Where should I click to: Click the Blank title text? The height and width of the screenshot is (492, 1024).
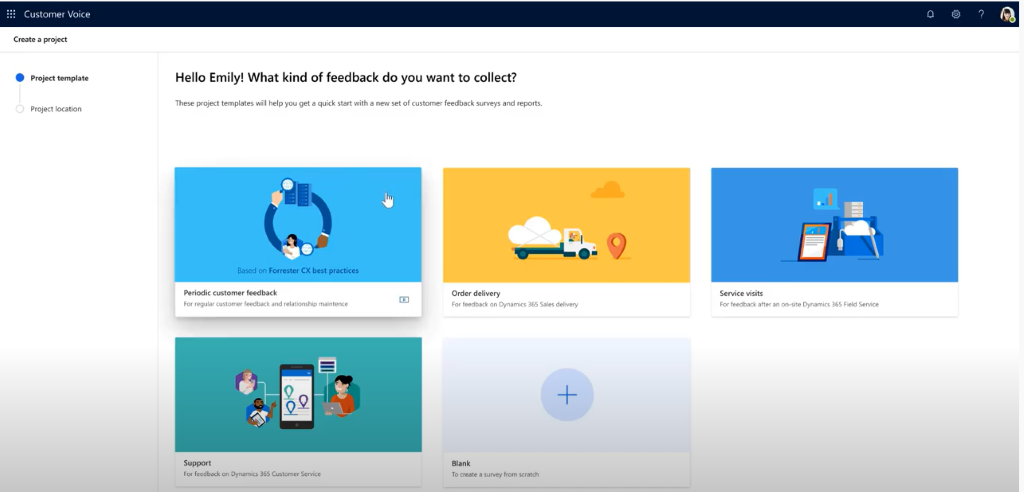point(461,463)
